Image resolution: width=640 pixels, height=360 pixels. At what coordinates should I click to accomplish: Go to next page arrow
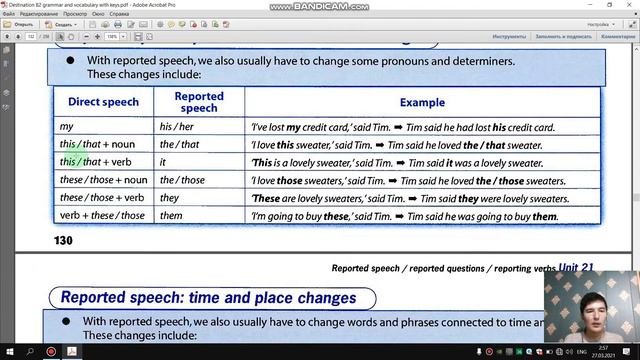click(x=18, y=37)
